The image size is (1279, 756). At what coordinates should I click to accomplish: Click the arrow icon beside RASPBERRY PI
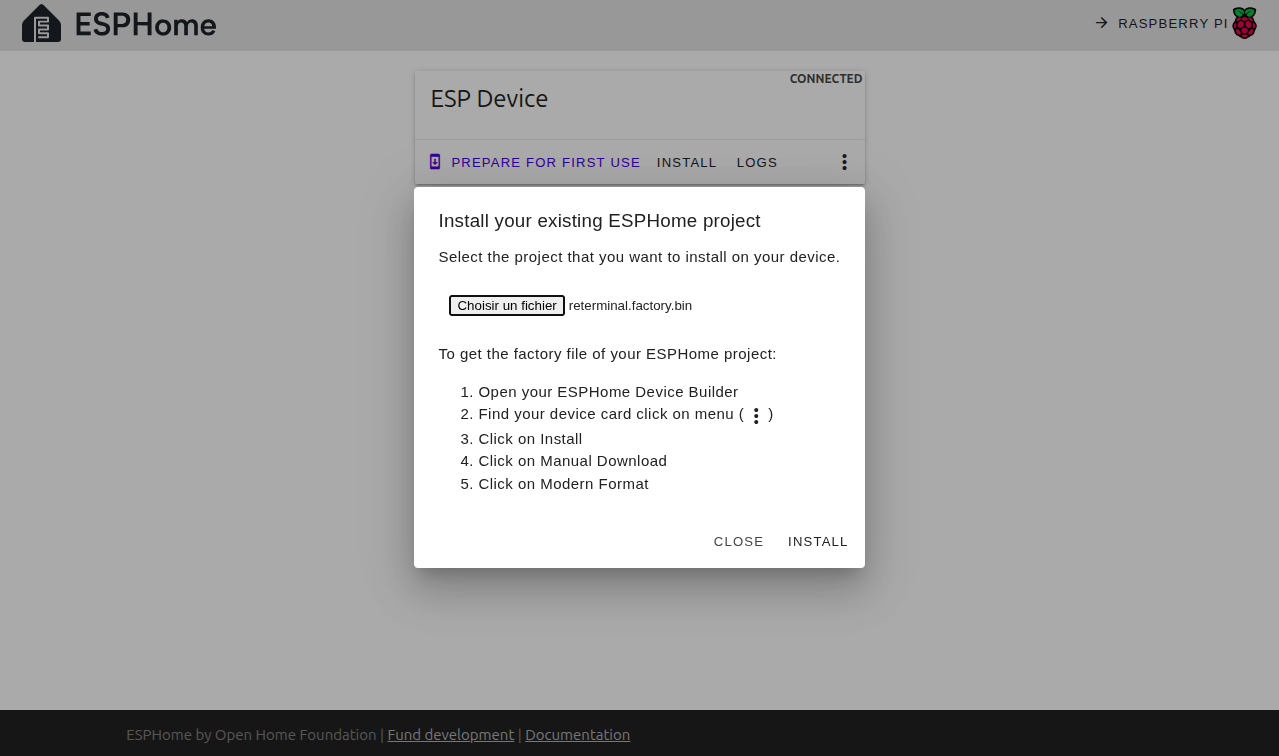[1100, 23]
